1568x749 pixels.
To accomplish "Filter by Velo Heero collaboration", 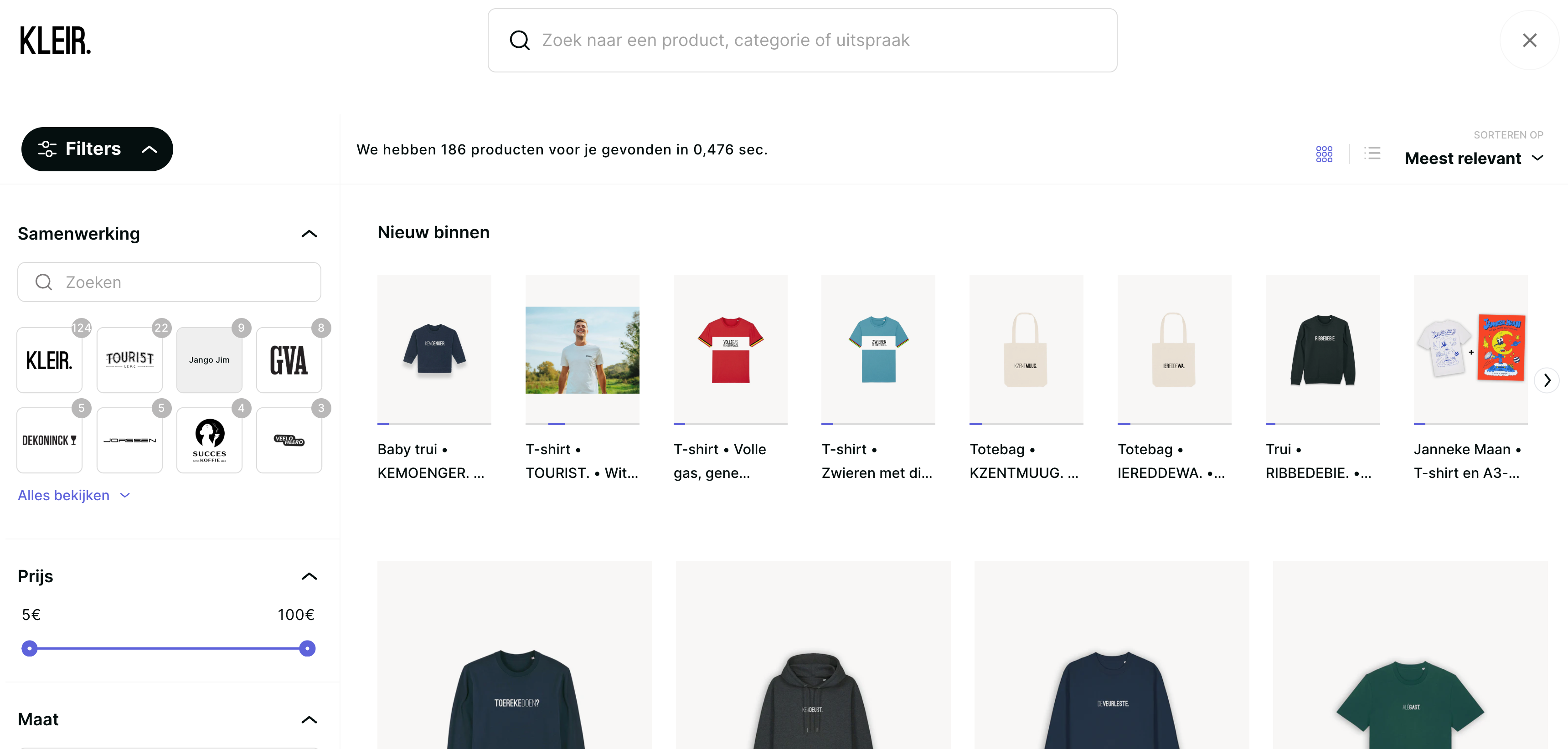I will 289,440.
